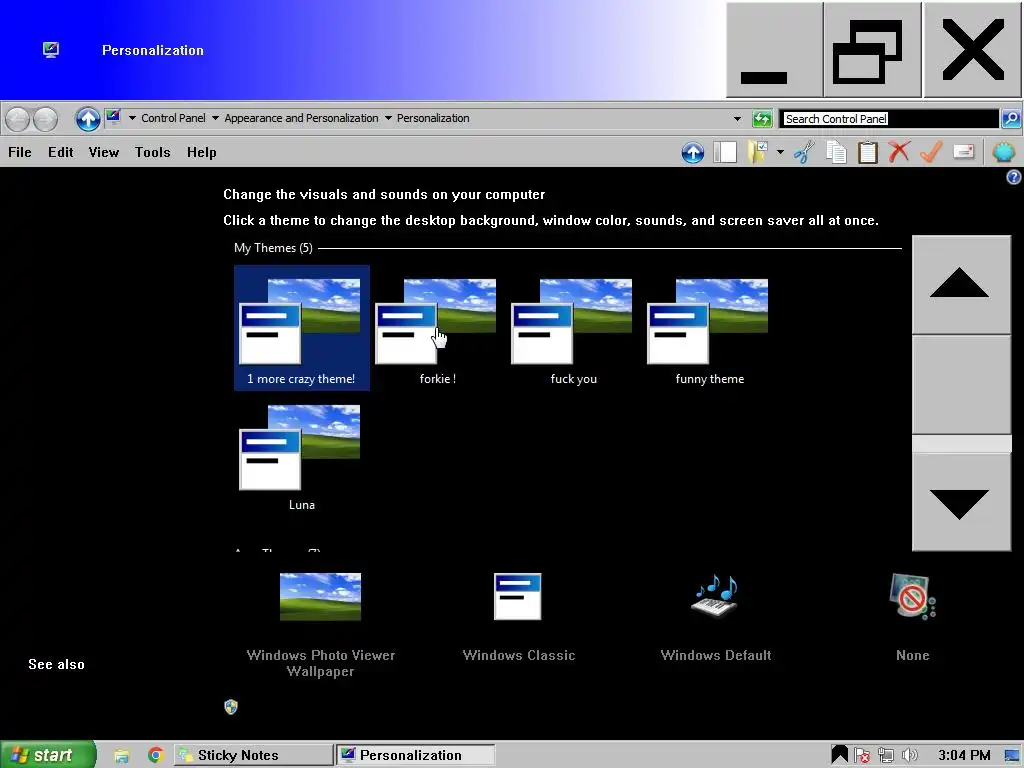Toggle the navigation pane layout icon

click(x=725, y=152)
